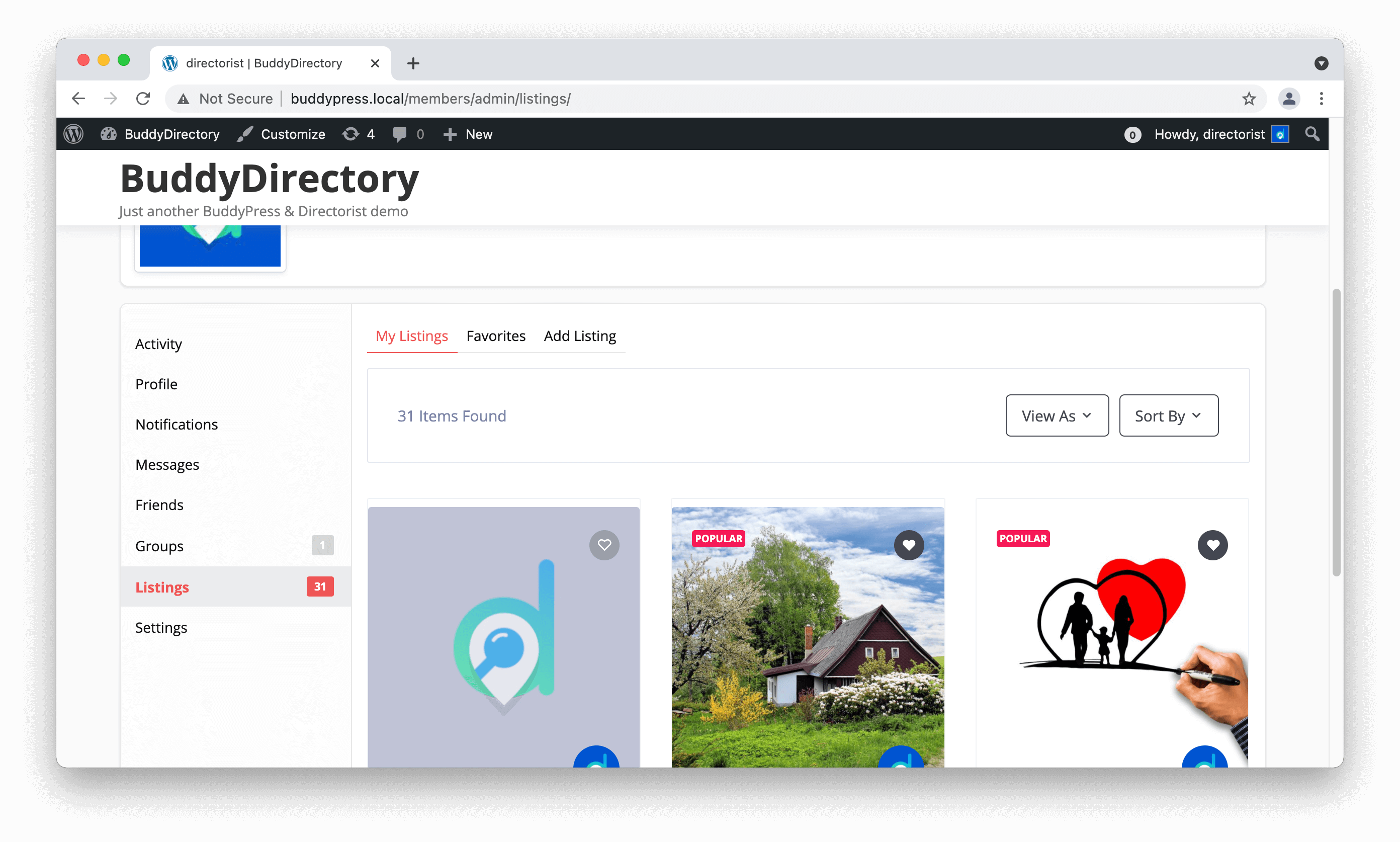The image size is (1400, 842).
Task: Click the New content plus icon
Action: [x=450, y=134]
